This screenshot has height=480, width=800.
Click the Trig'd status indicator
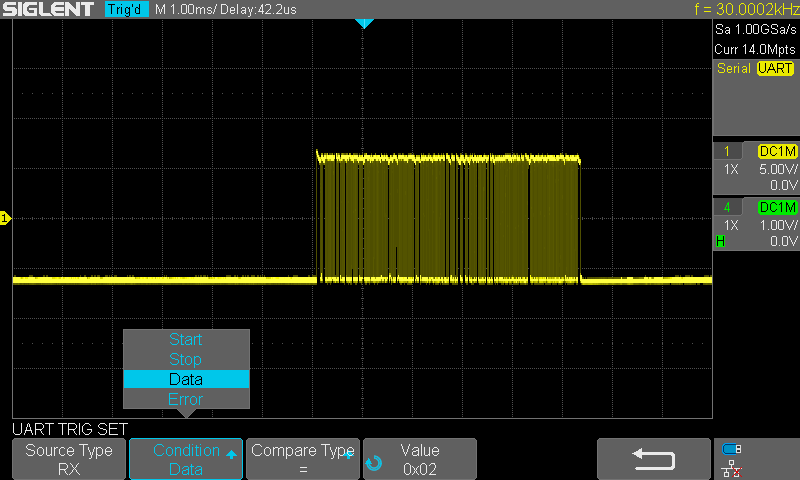point(127,9)
